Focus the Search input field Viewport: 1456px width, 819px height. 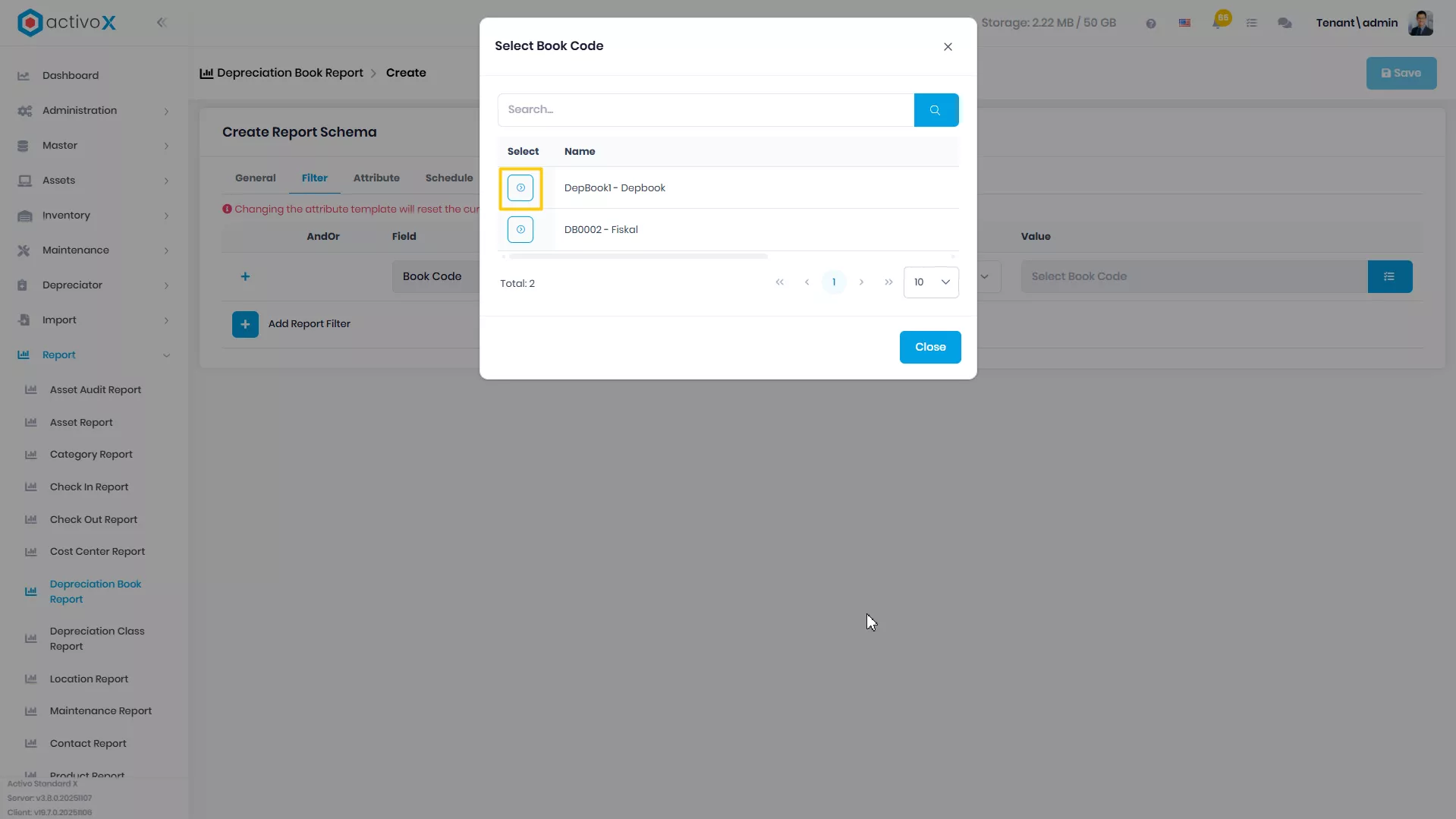click(706, 110)
